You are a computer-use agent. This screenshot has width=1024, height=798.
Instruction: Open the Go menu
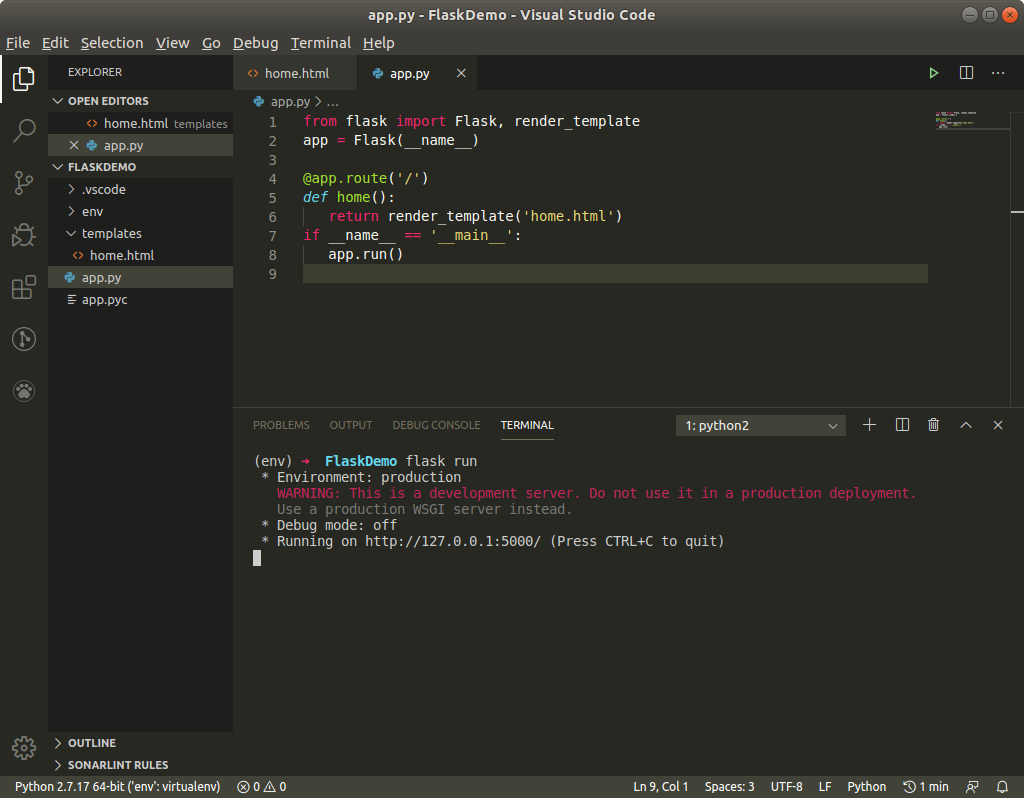tap(211, 43)
